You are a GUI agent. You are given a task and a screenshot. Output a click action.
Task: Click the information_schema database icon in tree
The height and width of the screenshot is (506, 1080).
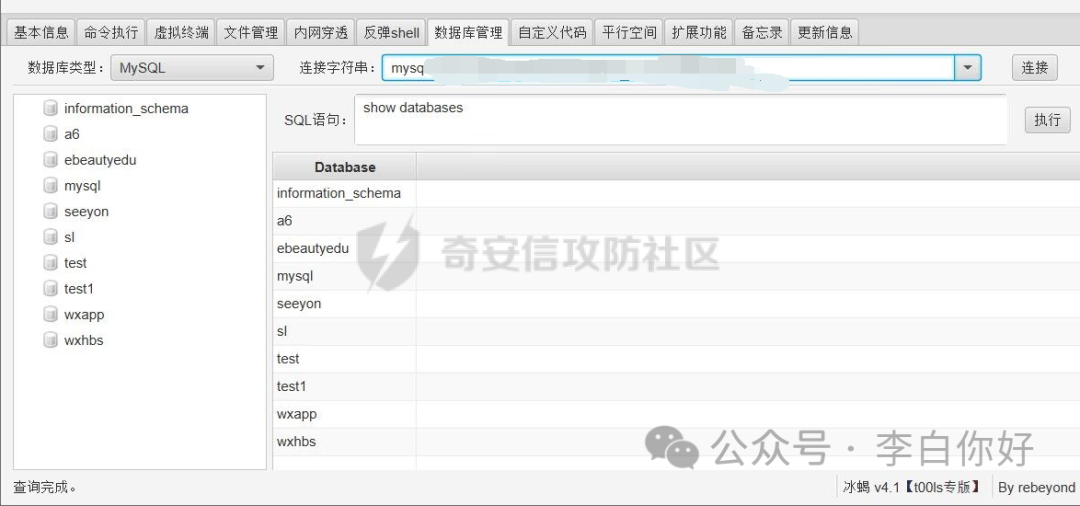50,108
